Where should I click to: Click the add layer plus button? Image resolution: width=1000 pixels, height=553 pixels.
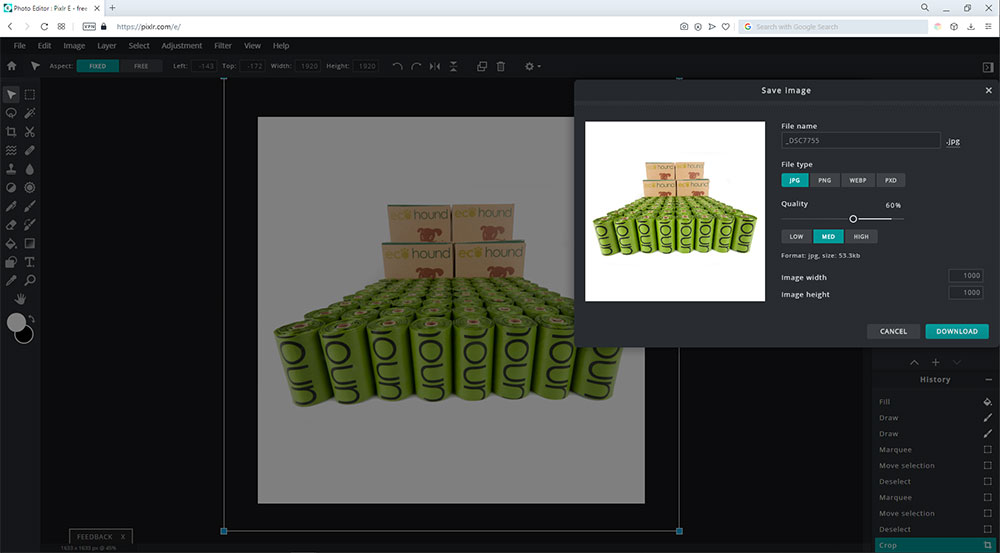pos(936,362)
